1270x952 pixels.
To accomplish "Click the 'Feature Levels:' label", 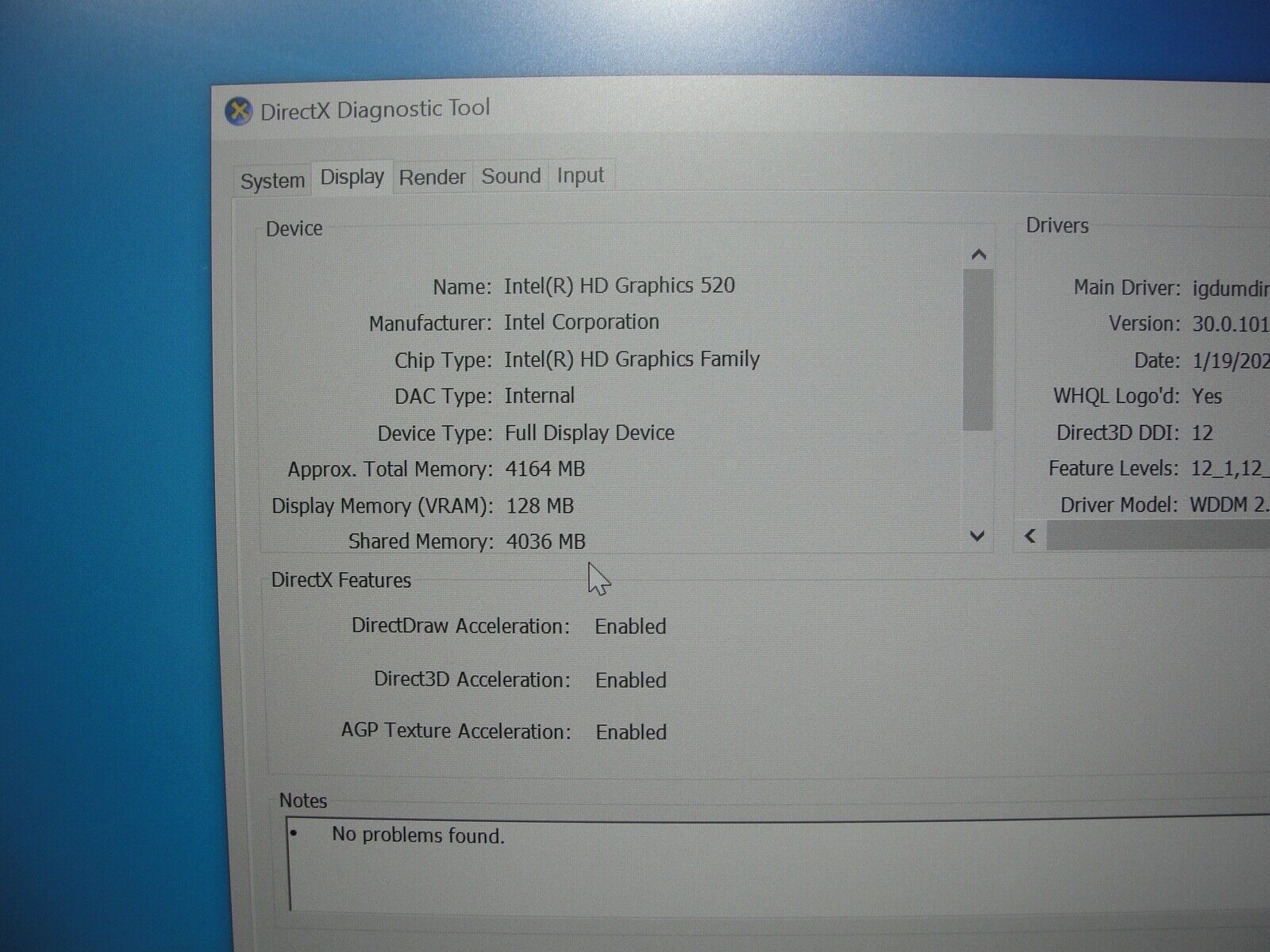I will [1113, 469].
